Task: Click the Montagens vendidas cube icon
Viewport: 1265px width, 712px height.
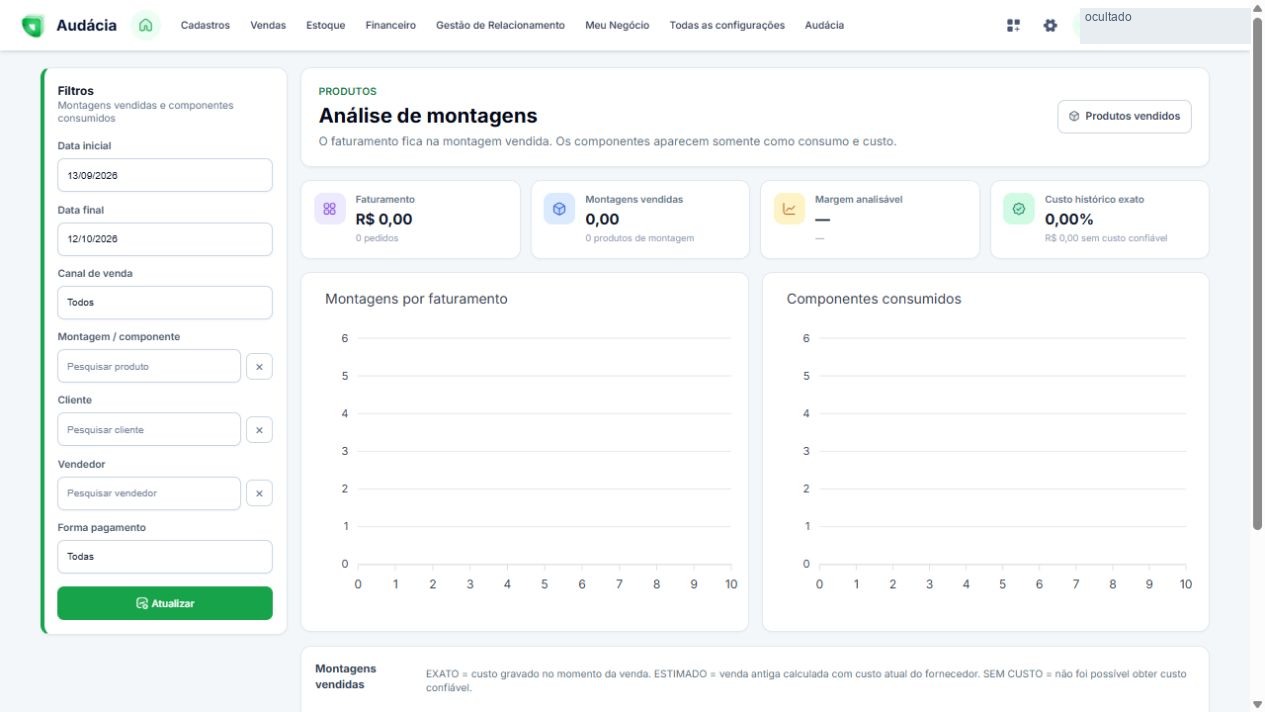Action: click(x=559, y=209)
